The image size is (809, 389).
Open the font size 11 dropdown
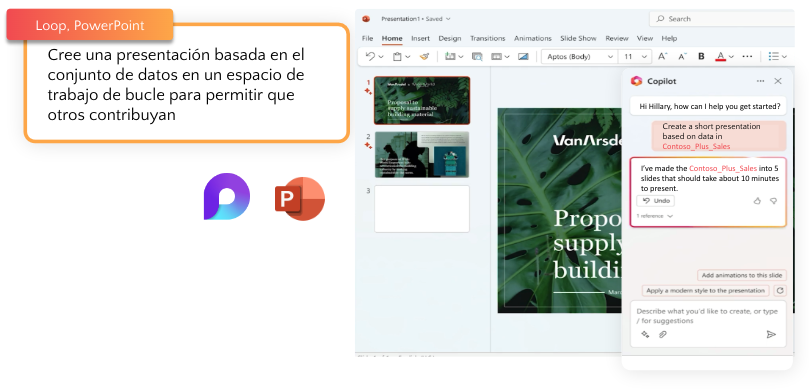[x=636, y=56]
